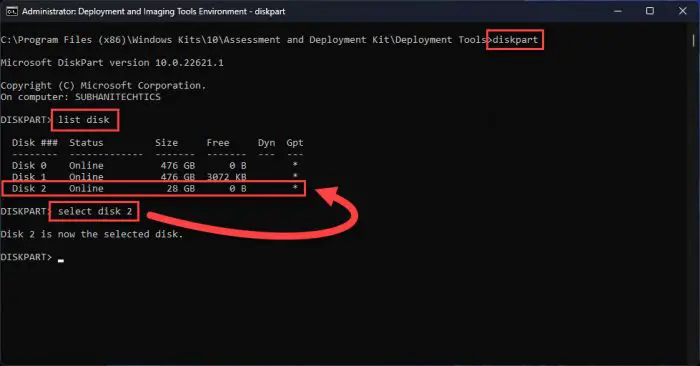This screenshot has height=366, width=700.
Task: Click the 'Gpt' column header
Action: [295, 143]
